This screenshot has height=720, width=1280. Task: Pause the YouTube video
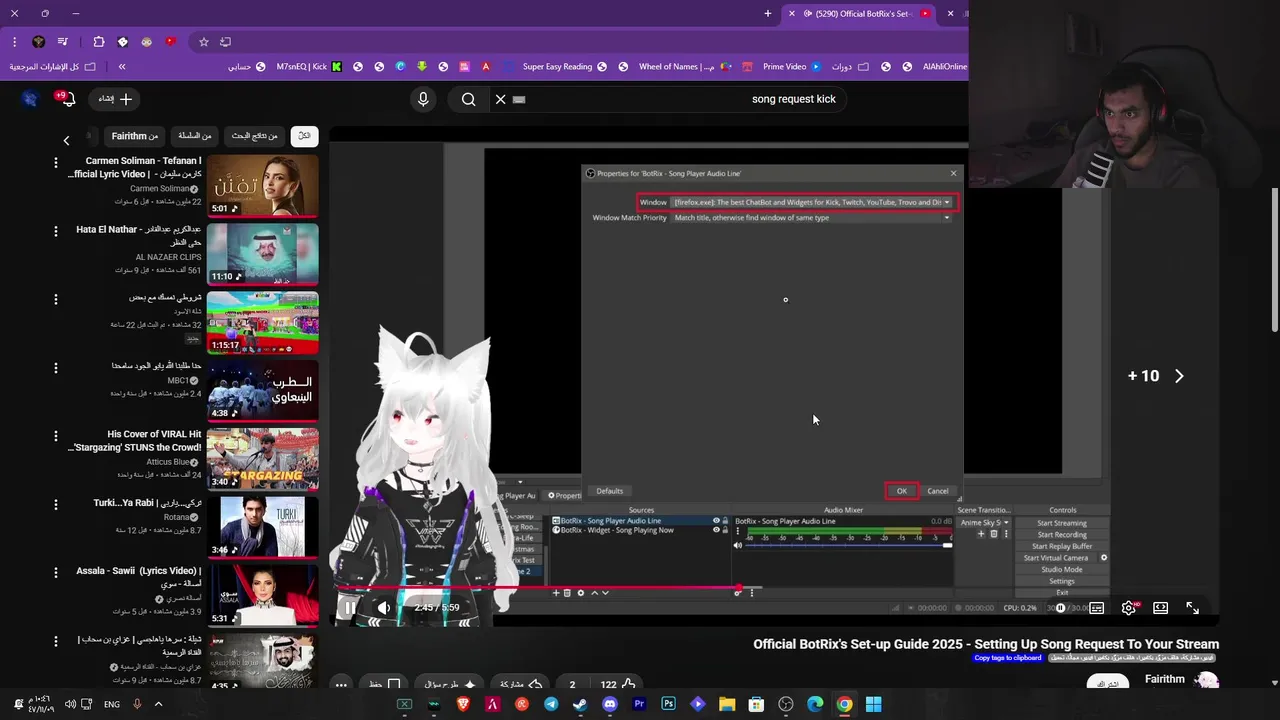coord(349,607)
